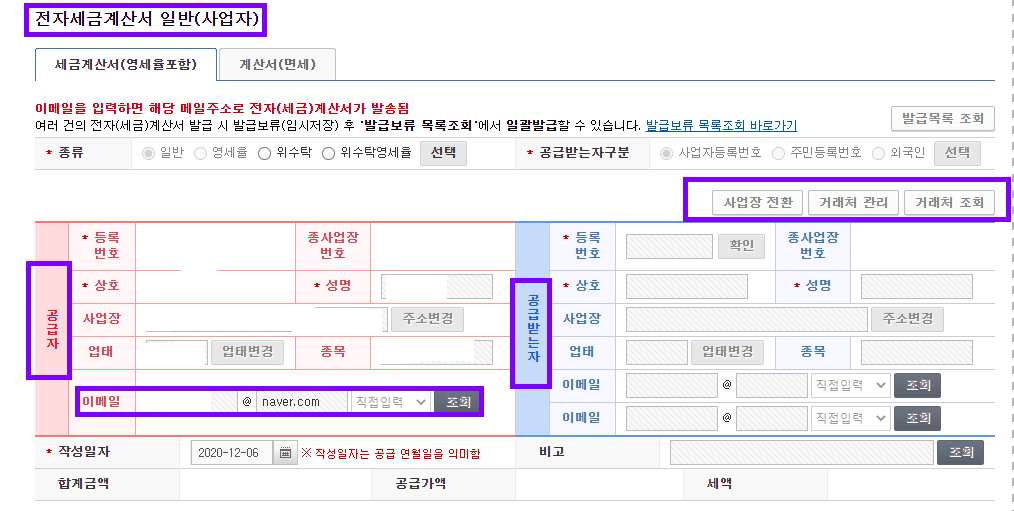The image size is (1014, 511).
Task: Click '작성일자는 공급 연월일을 의미함' note
Action: [x=391, y=453]
